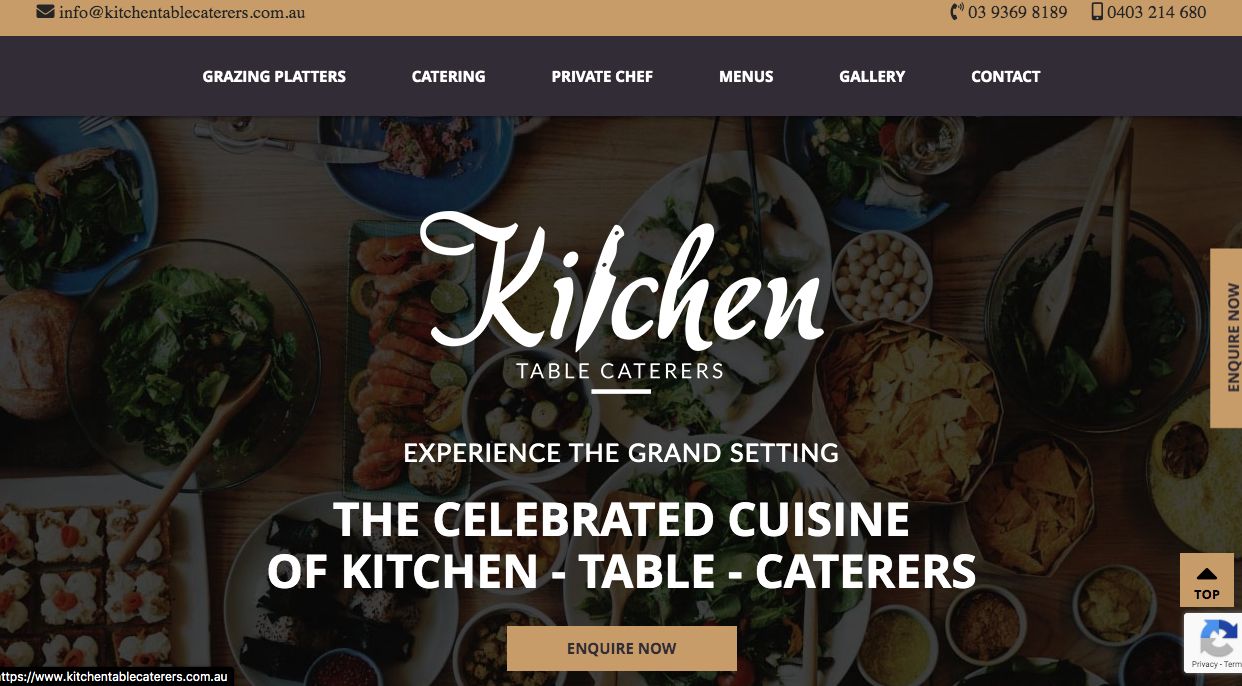1242x686 pixels.
Task: Call the 03 9369 8189 number link
Action: 1017,13
